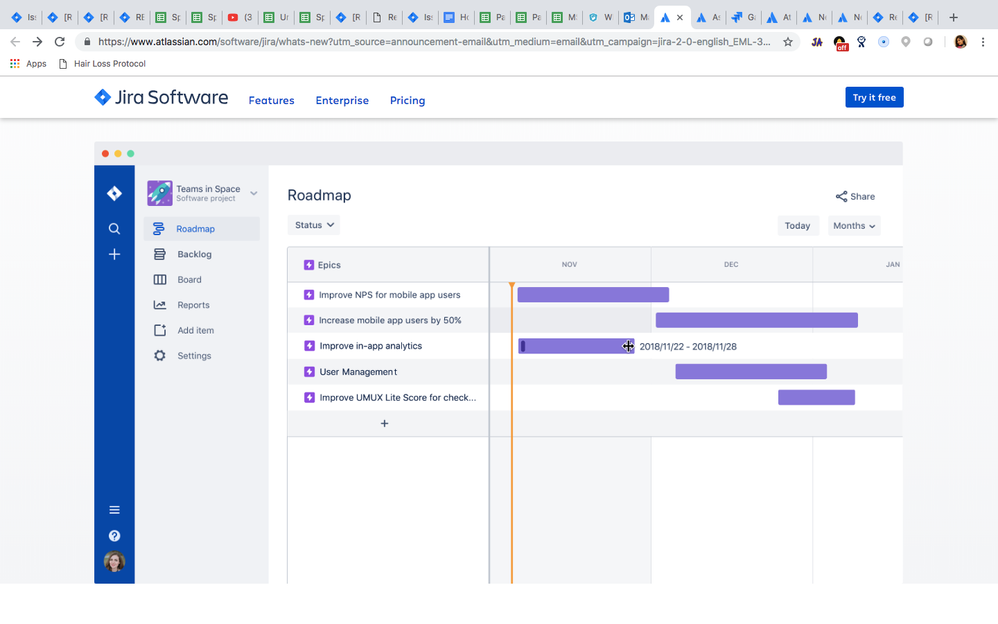Open the Pricing link in header
This screenshot has height=624, width=998.
407,101
